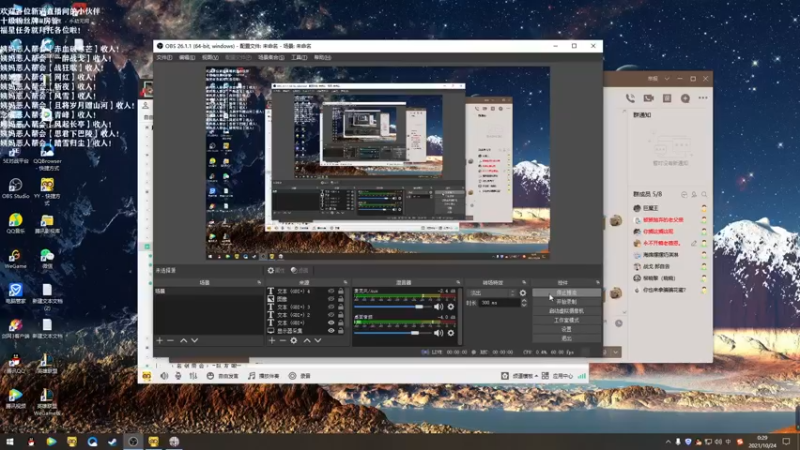800x450 pixels.
Task: Move scene down in Scenes panel
Action: tap(194, 340)
